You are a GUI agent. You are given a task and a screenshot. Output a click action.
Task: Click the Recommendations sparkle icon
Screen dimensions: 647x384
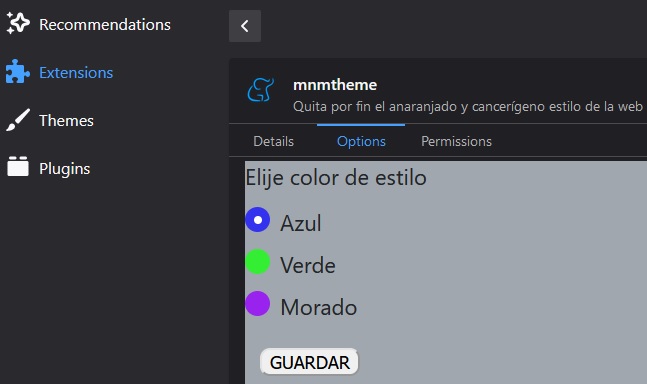point(18,23)
